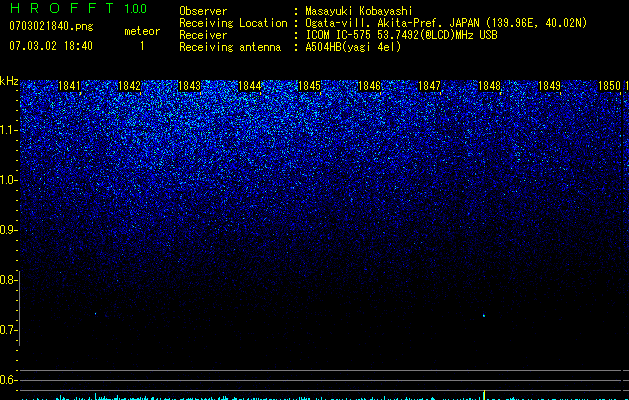This screenshot has width=629, height=400.
Task: Click the Receiver label
Action: (203, 35)
